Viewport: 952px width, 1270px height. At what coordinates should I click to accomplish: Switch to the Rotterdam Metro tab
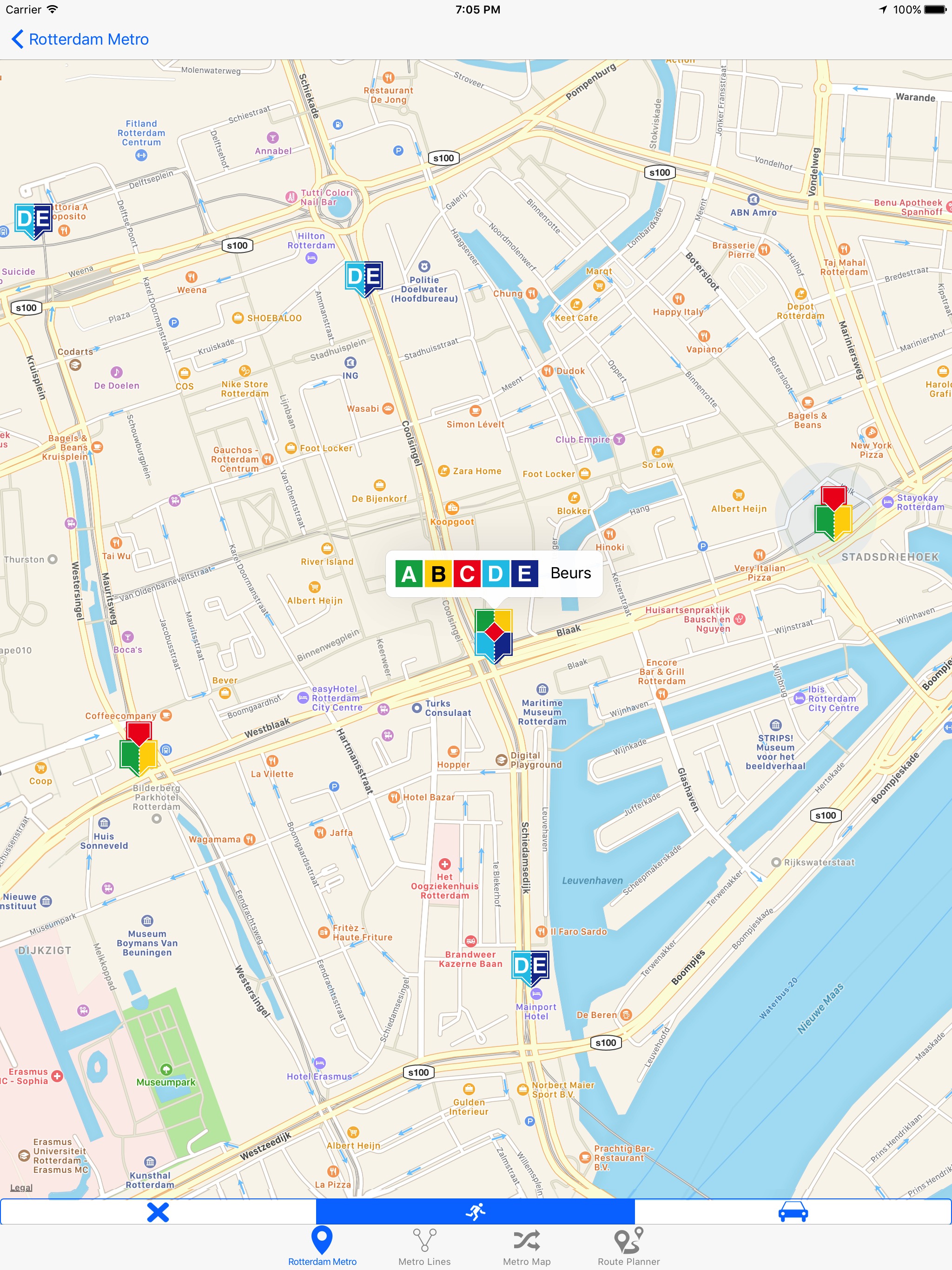[x=322, y=1246]
